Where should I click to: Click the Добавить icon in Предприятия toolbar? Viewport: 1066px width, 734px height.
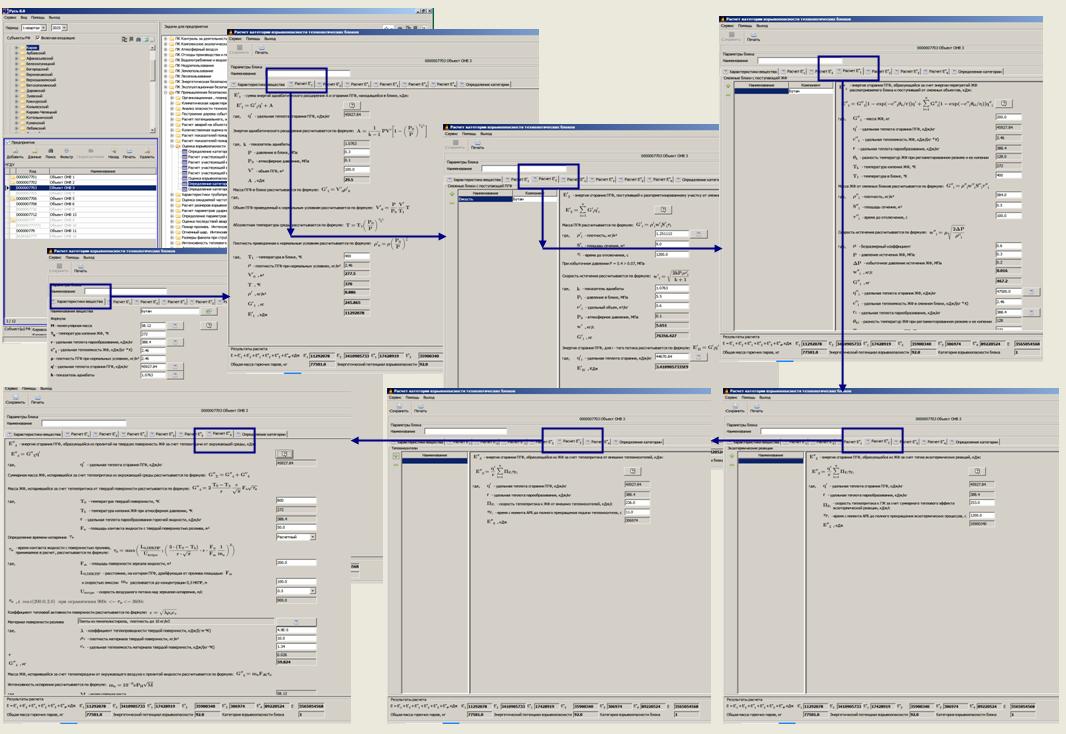coord(14,153)
